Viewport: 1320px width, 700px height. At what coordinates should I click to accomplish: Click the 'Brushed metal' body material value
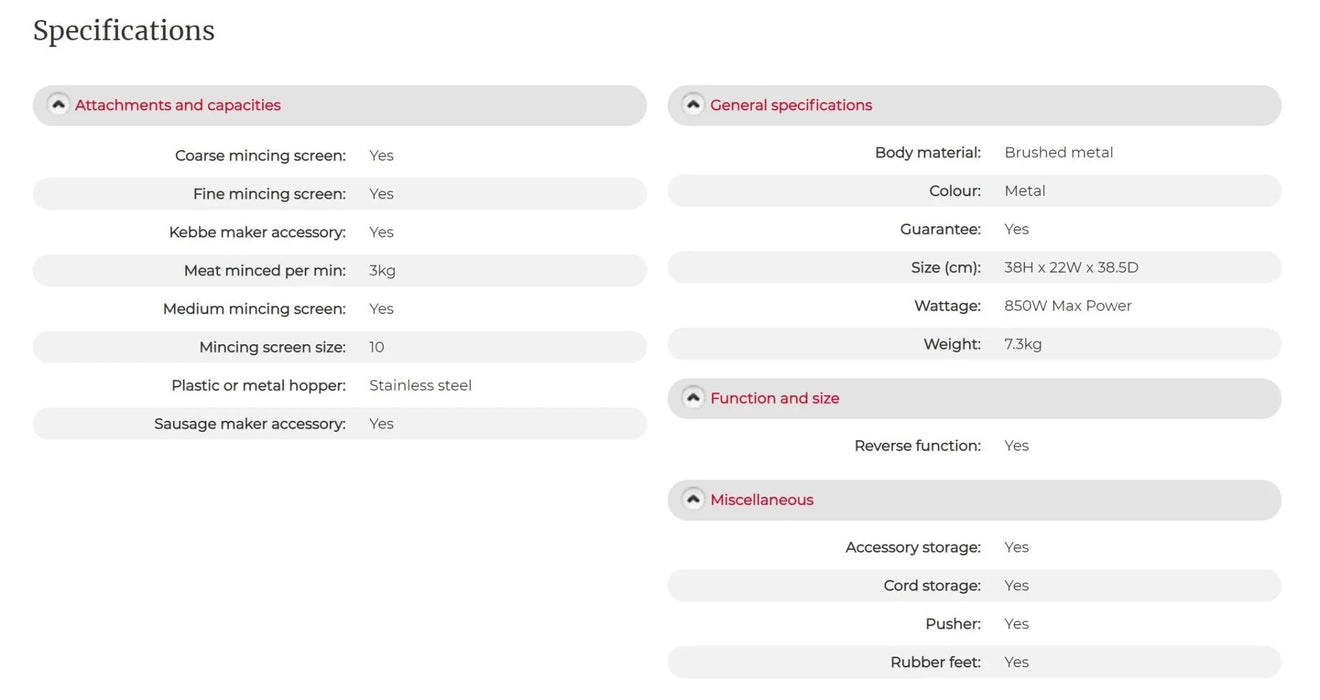1058,153
